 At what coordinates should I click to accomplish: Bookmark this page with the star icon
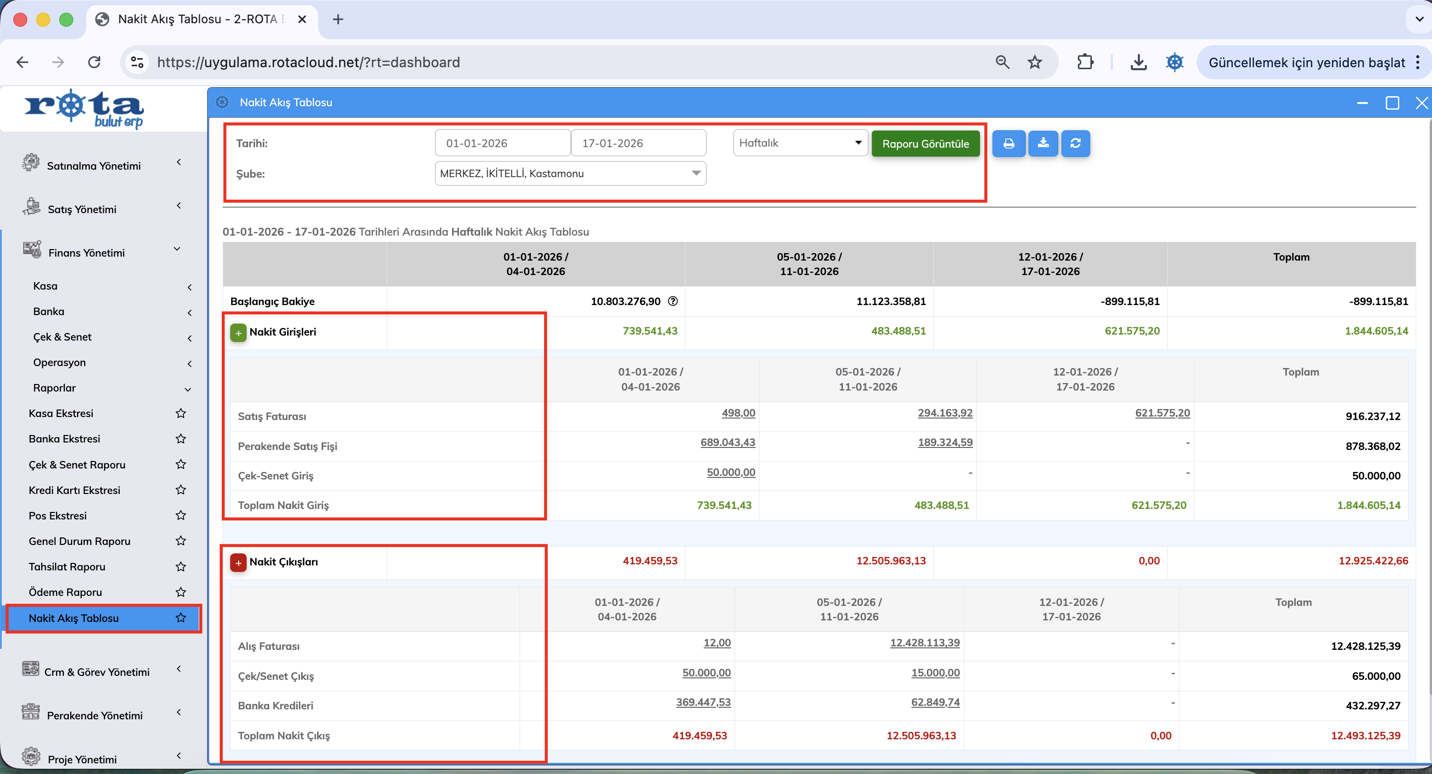coord(1035,62)
